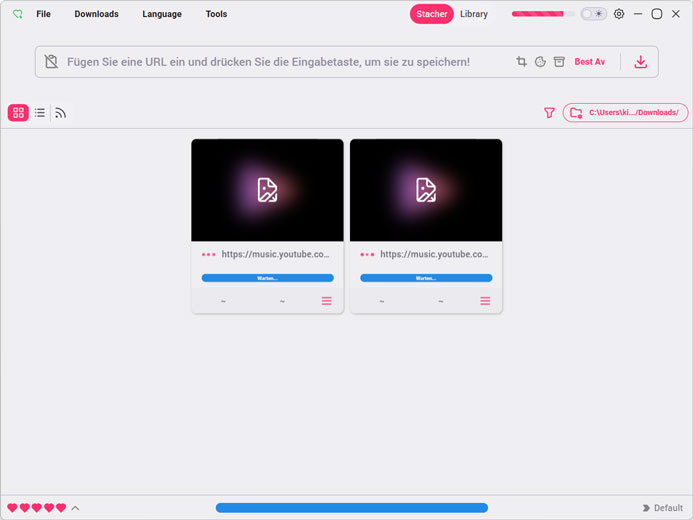693x520 pixels.
Task: Click the archive box icon in URL bar
Action: (x=559, y=62)
